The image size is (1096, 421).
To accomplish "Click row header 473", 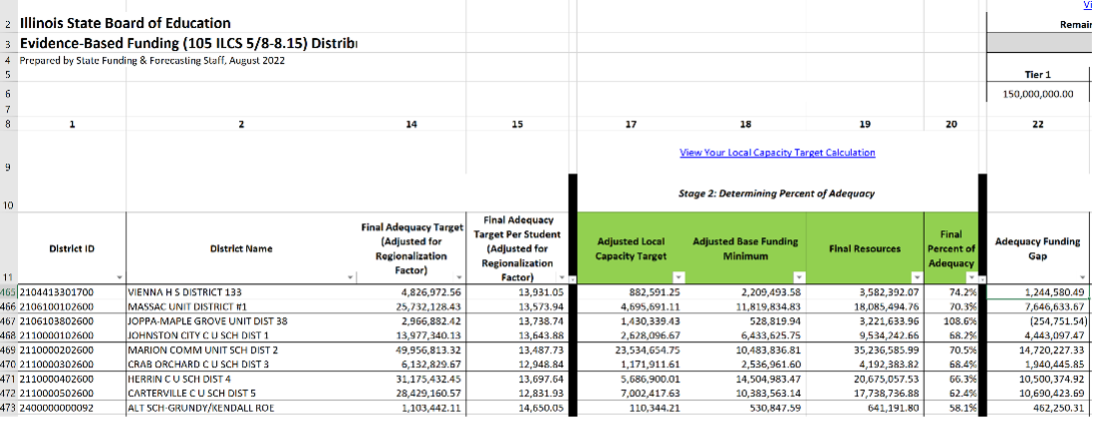I will [x=8, y=410].
